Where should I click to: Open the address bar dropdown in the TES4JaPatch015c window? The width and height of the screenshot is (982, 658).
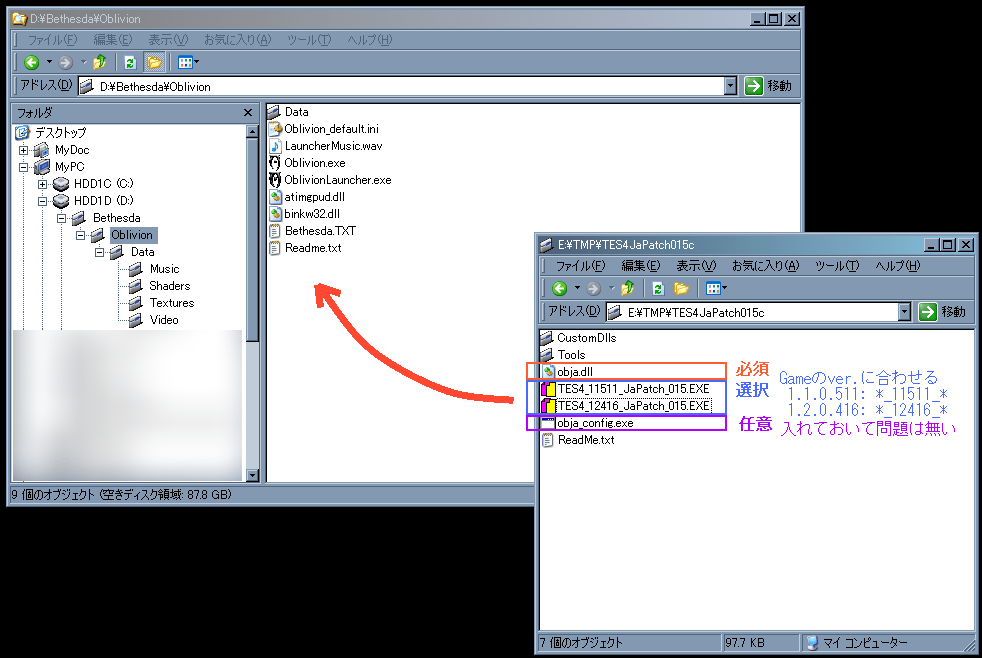pyautogui.click(x=905, y=312)
